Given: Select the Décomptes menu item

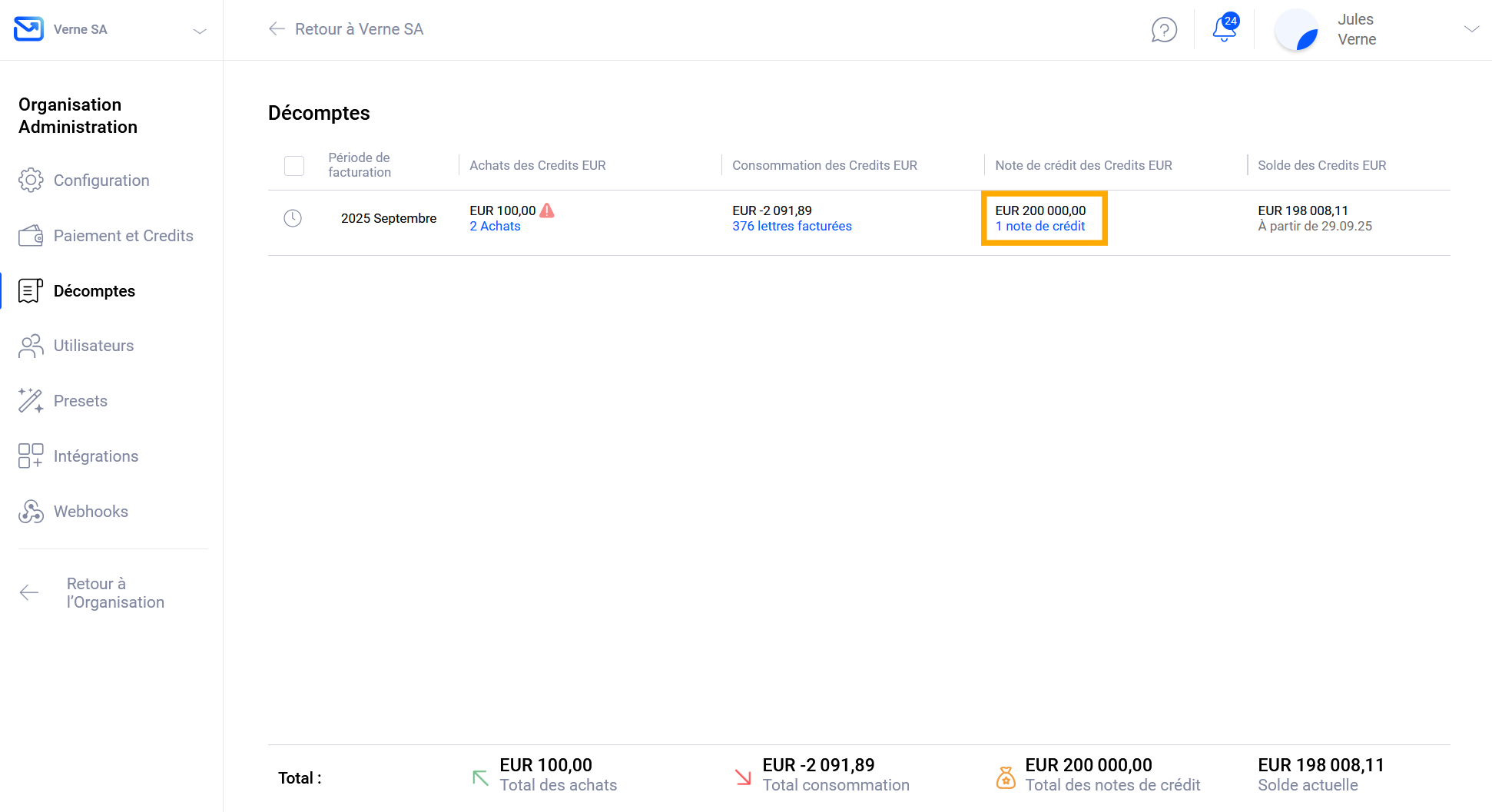Looking at the screenshot, I should point(94,291).
